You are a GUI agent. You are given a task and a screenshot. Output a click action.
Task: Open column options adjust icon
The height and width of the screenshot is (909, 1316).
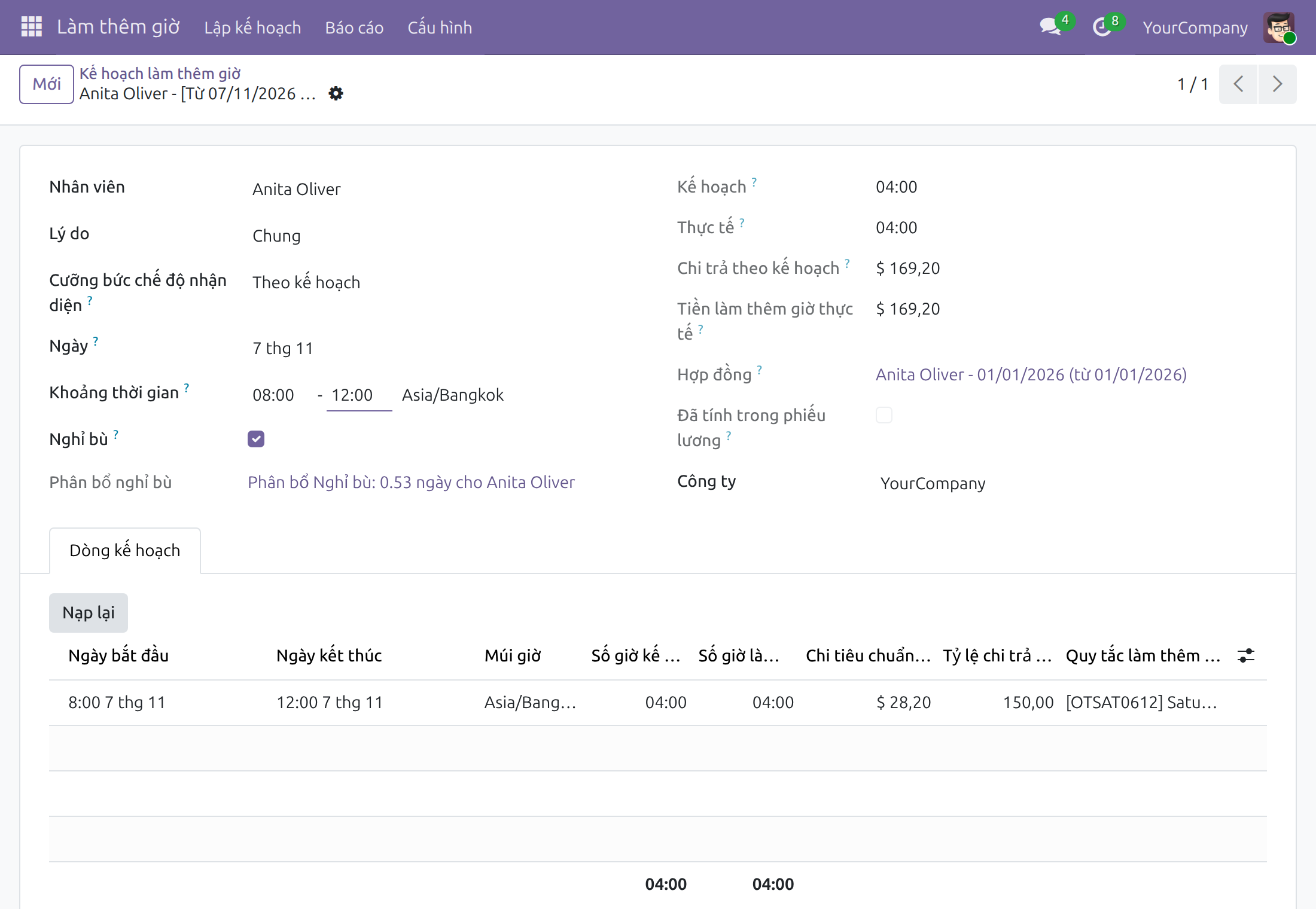click(1246, 655)
